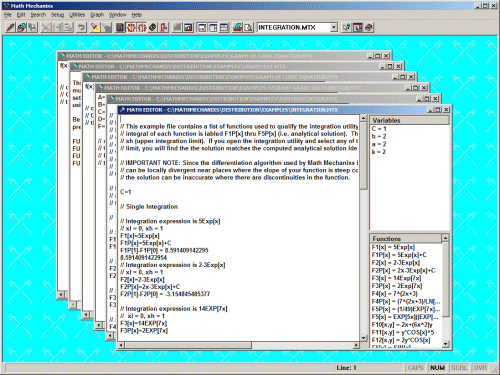This screenshot has height=375, width=500.
Task: Click the Functions panel up arrow
Action: [x=445, y=238]
